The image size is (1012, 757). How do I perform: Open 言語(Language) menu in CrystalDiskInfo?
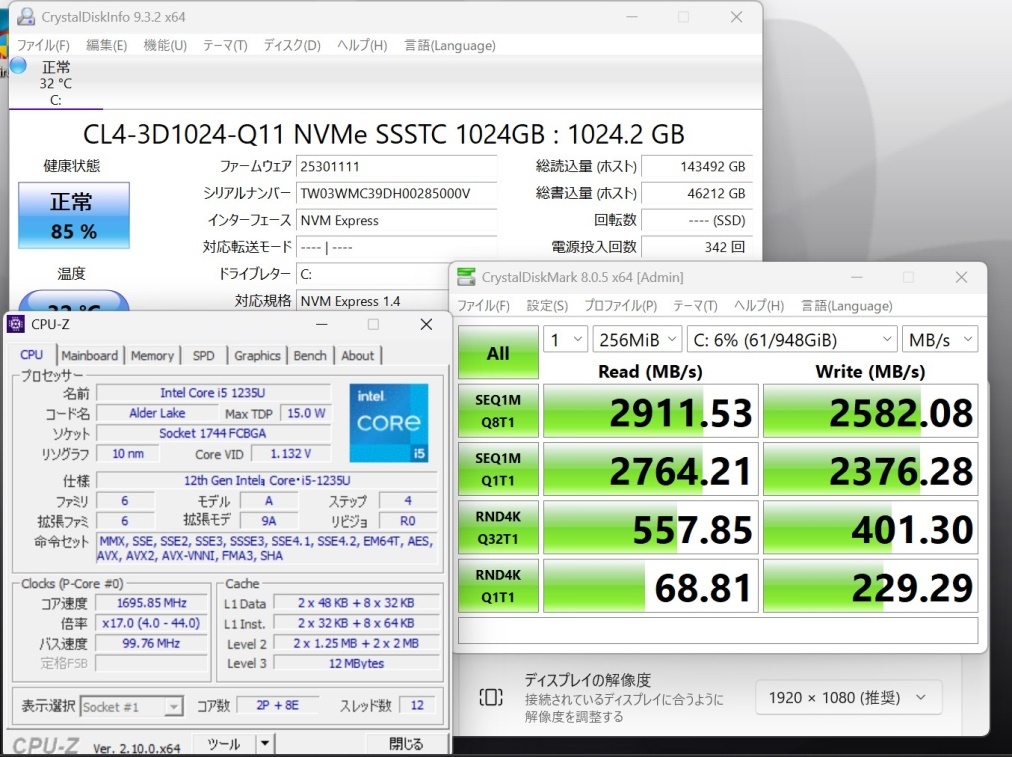tap(450, 45)
